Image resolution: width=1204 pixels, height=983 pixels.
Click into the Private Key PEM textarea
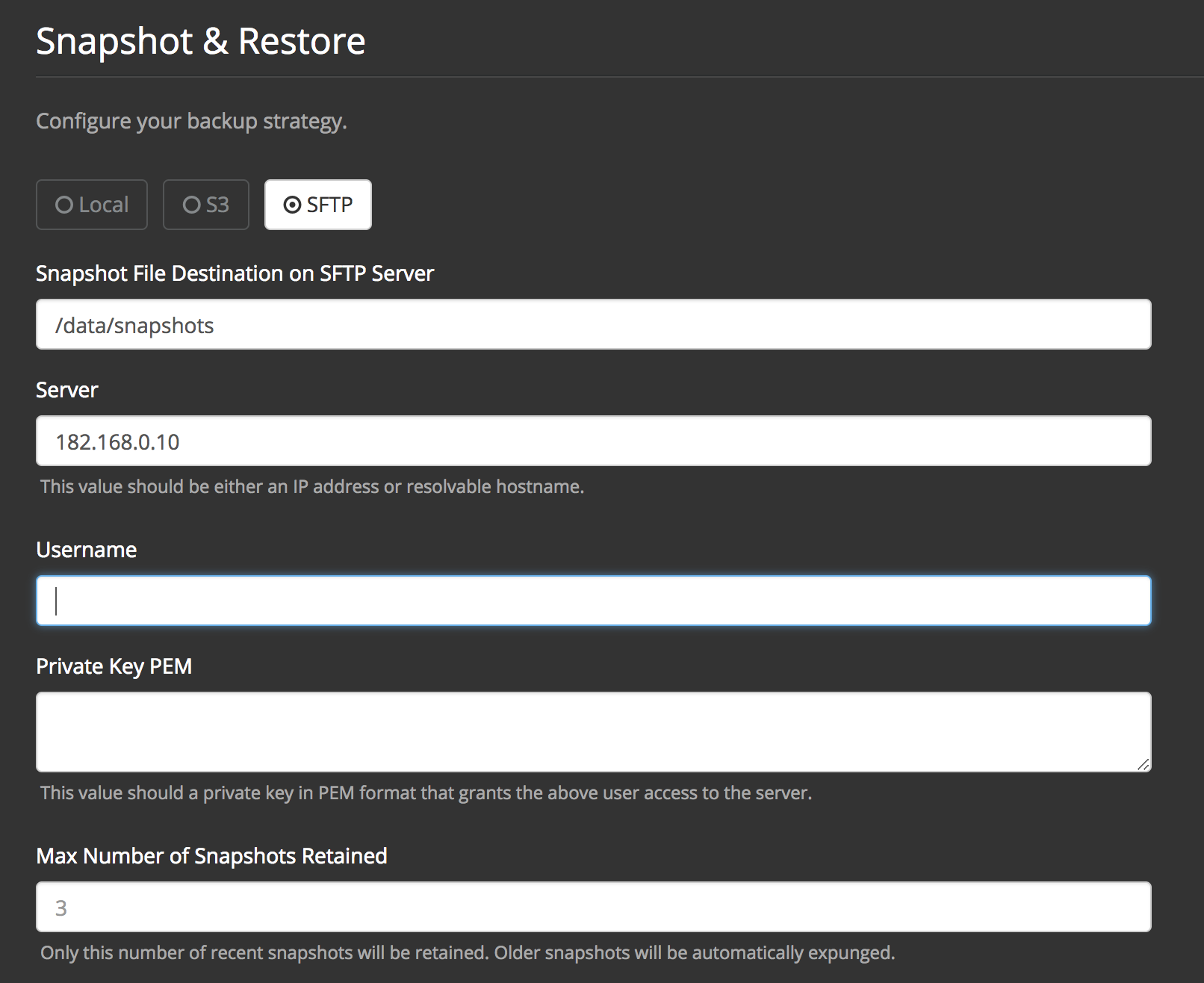pyautogui.click(x=593, y=732)
